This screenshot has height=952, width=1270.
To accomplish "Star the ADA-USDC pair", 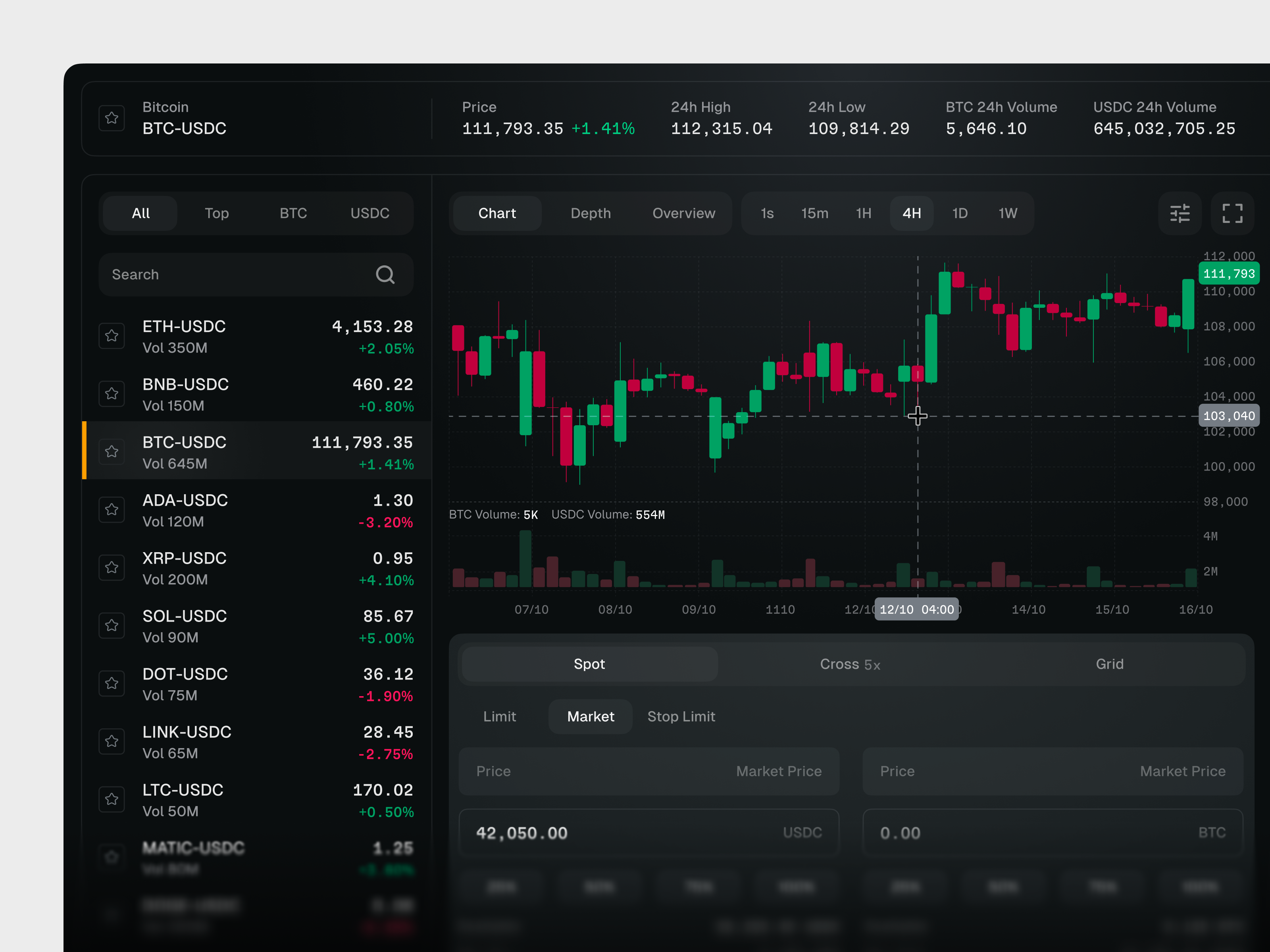I will [113, 510].
